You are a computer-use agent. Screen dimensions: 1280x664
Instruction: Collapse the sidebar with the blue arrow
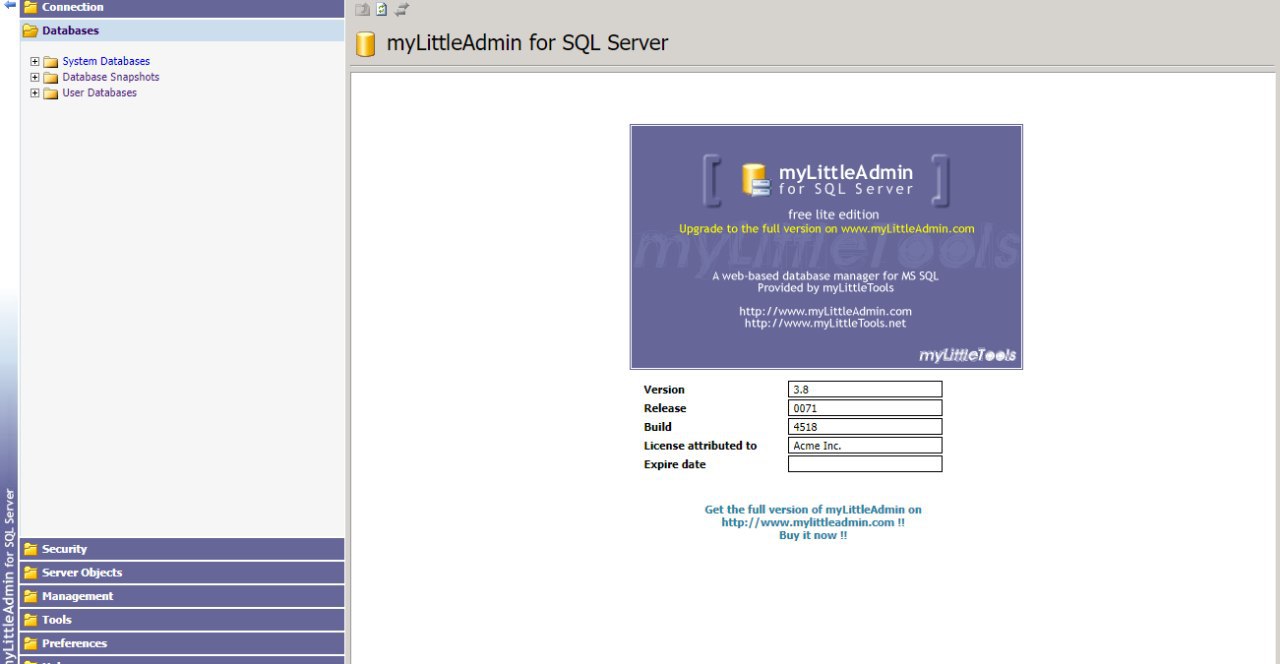point(10,4)
